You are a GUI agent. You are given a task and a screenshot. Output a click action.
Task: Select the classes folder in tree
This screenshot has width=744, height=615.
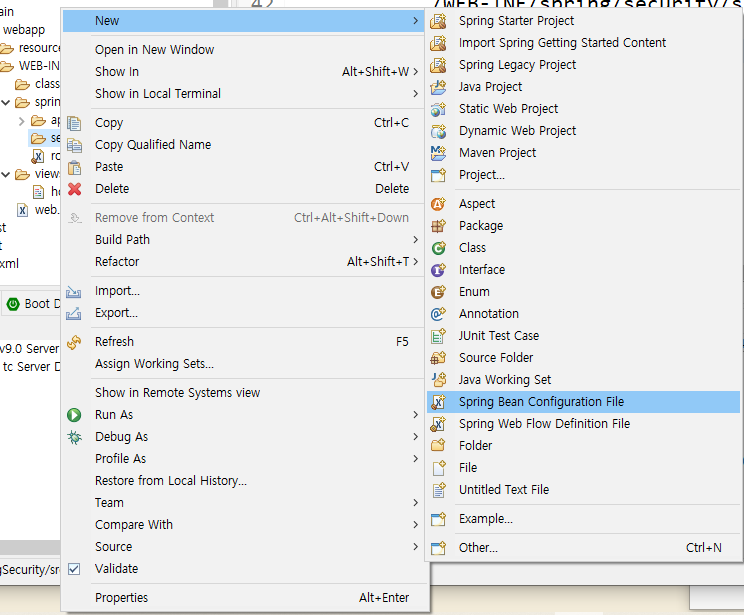(x=47, y=84)
